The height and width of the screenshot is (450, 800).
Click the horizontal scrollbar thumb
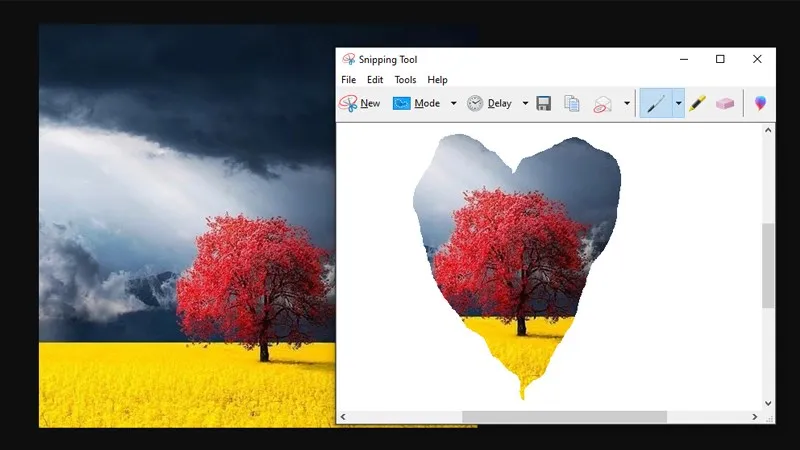click(x=564, y=416)
